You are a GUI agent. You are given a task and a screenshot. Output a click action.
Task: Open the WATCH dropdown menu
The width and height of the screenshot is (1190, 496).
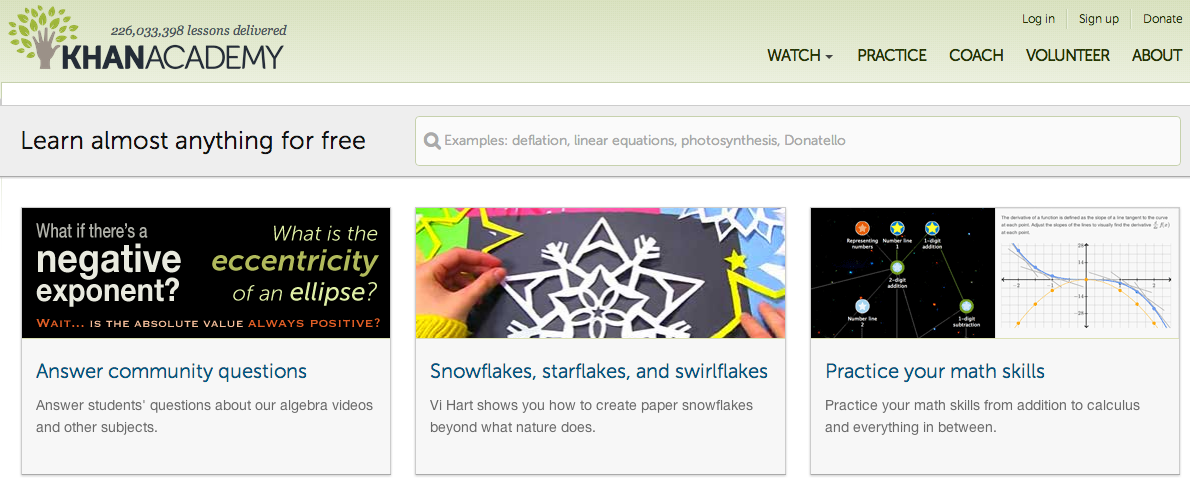coord(800,55)
